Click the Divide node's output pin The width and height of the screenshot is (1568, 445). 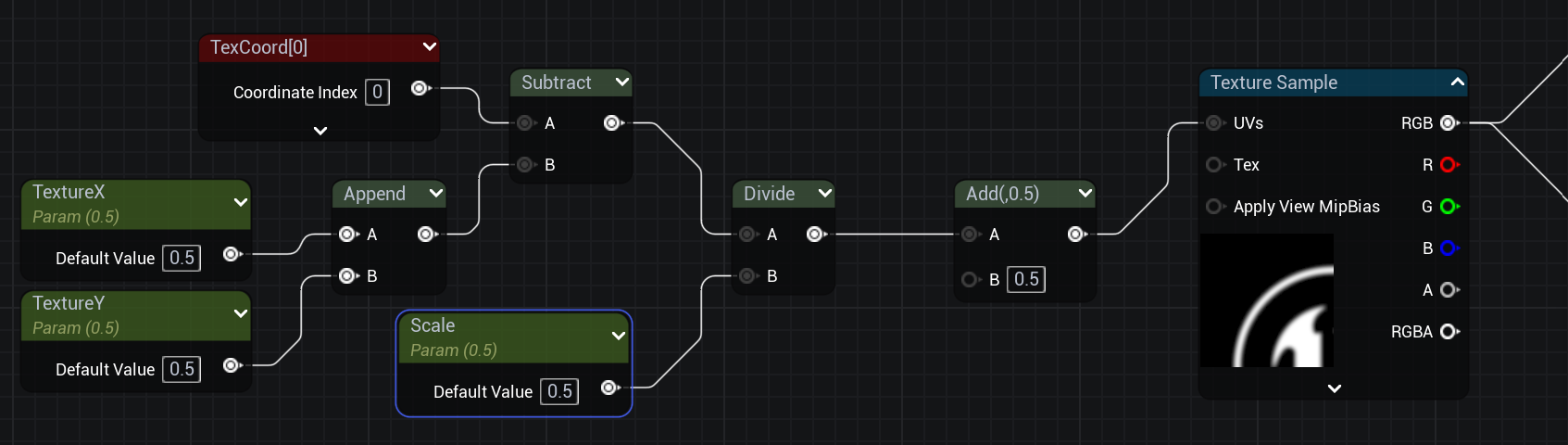pos(817,234)
